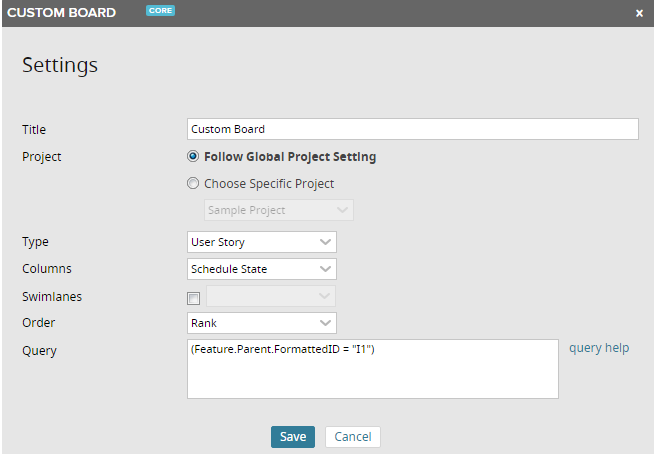The height and width of the screenshot is (454, 654).
Task: Open the Sample Project dropdown
Action: click(x=278, y=210)
